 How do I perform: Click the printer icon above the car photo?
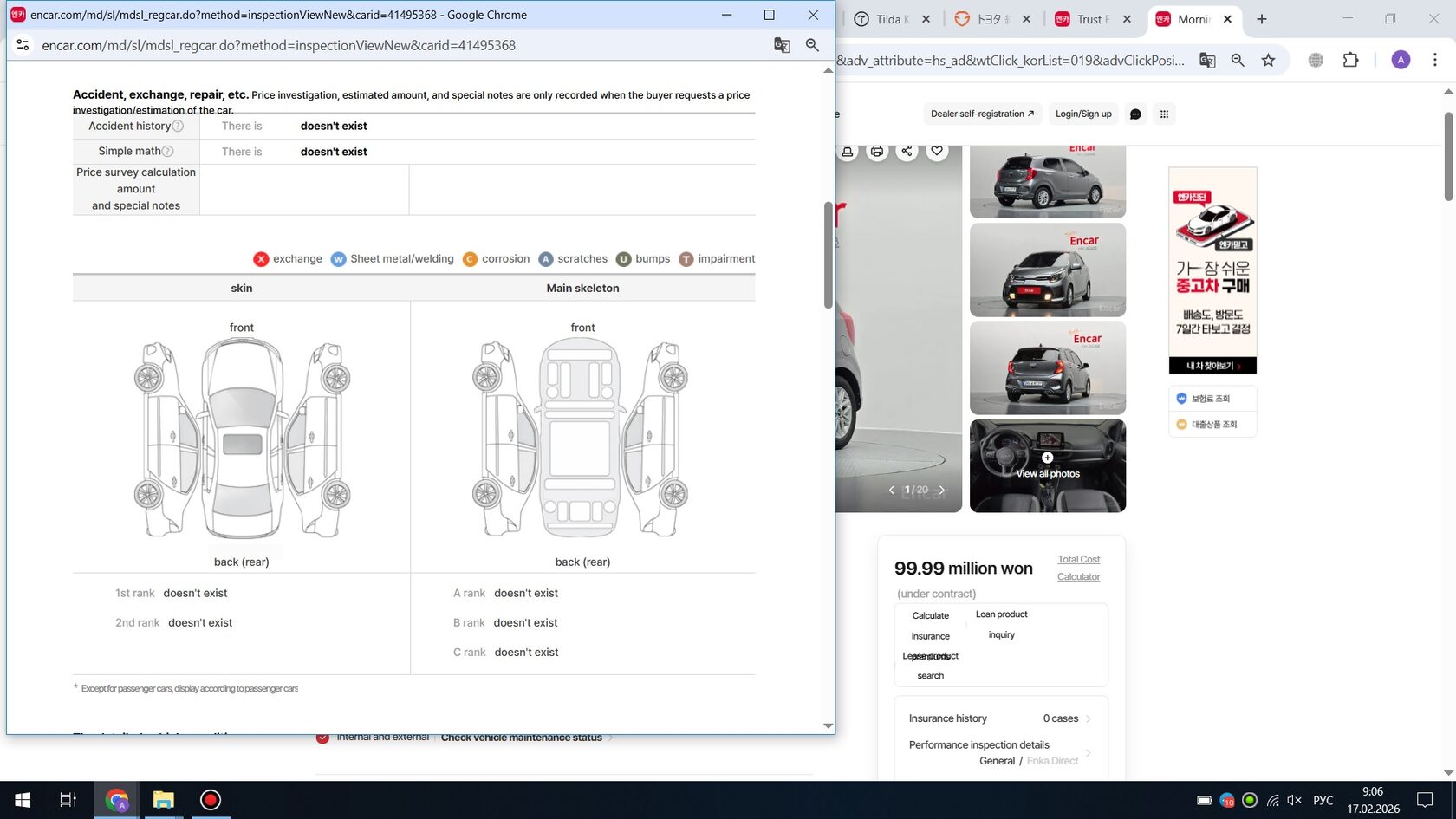click(x=877, y=151)
